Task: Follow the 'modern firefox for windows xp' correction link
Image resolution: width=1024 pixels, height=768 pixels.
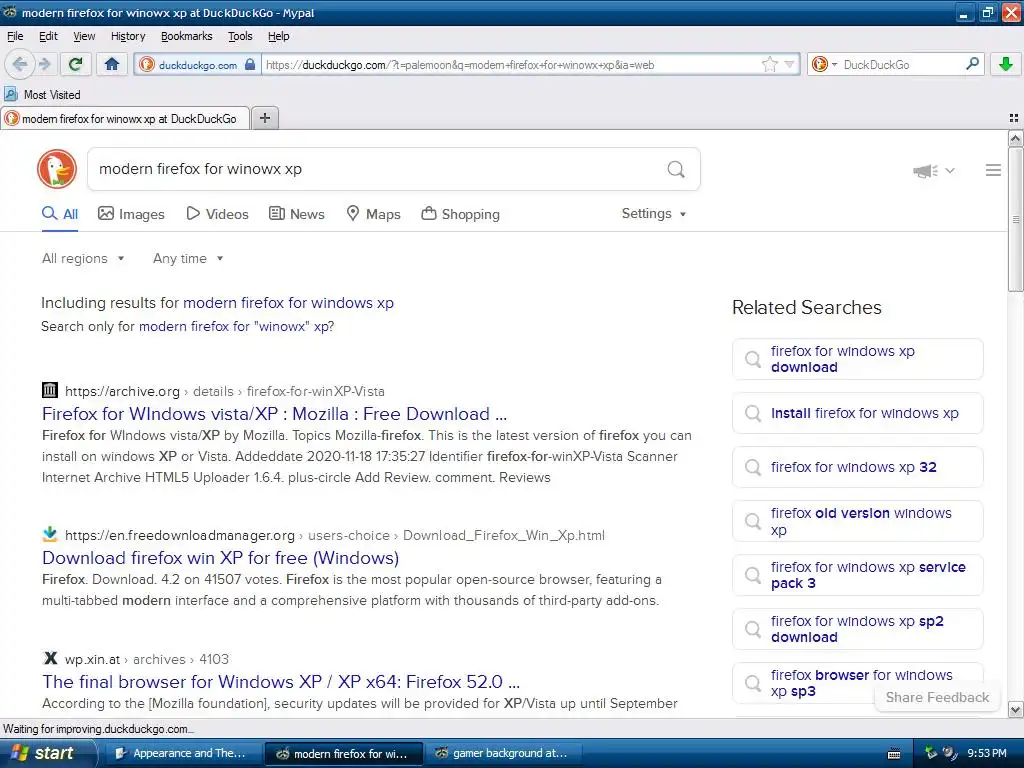Action: 288,303
